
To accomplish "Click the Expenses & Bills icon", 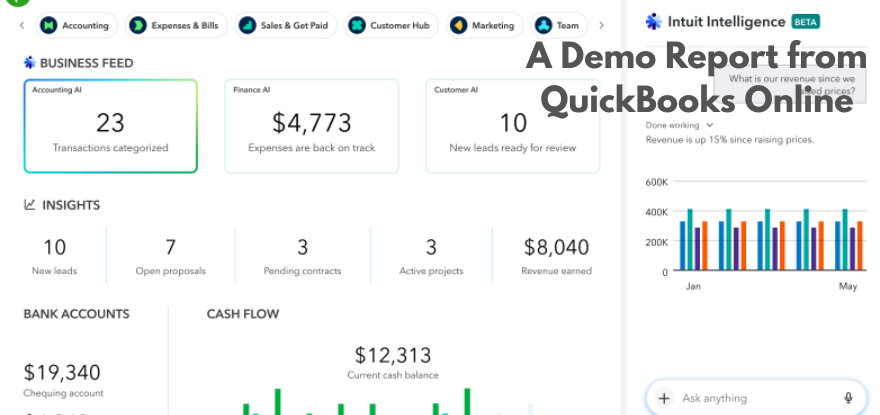I will [x=138, y=25].
